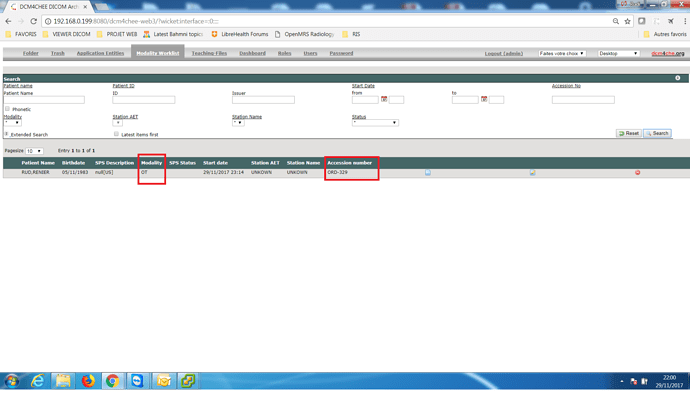The width and height of the screenshot is (690, 396).
Task: Check the Latest items first box
Action: click(116, 134)
